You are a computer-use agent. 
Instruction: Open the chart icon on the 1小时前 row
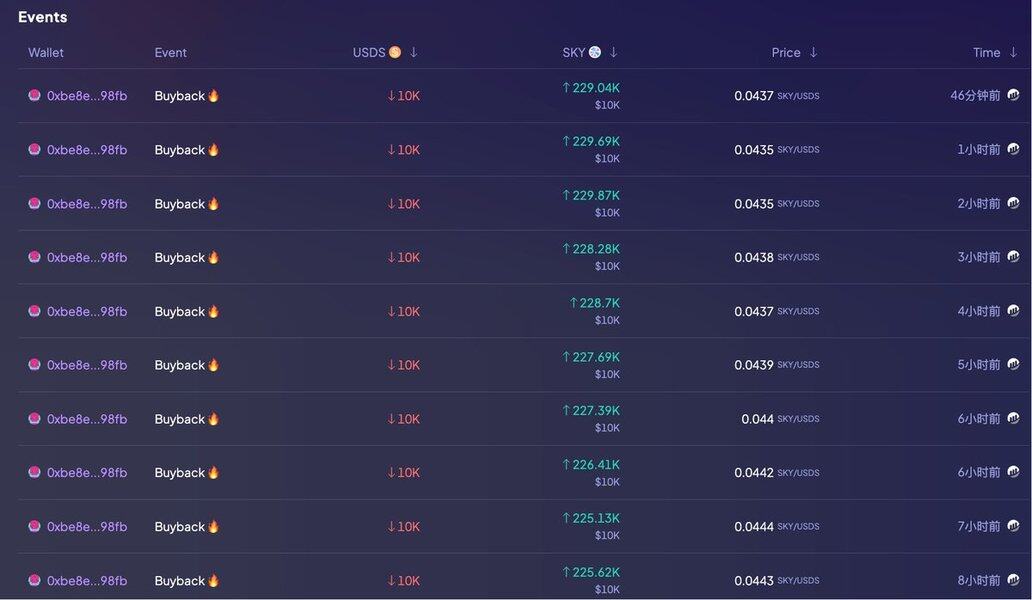[x=1013, y=149]
